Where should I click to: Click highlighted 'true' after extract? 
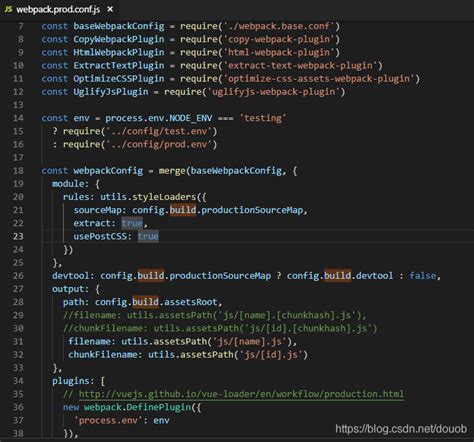pyautogui.click(x=132, y=223)
